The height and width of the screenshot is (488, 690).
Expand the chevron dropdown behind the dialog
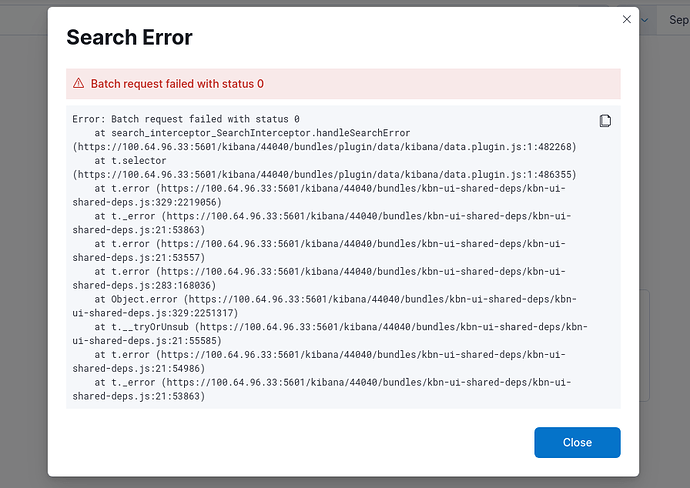[646, 20]
